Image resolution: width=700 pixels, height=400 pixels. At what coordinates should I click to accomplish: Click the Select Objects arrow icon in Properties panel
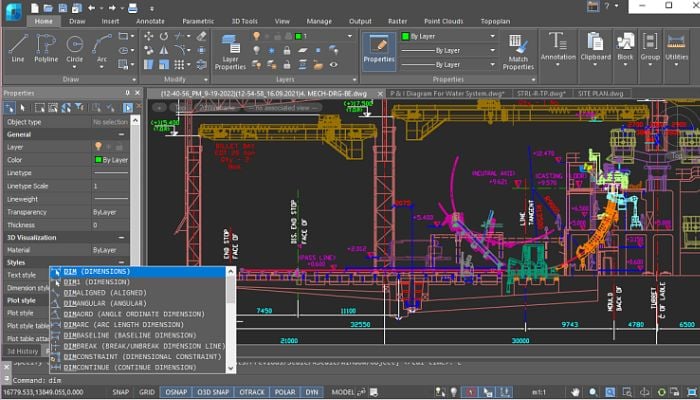click(23, 108)
